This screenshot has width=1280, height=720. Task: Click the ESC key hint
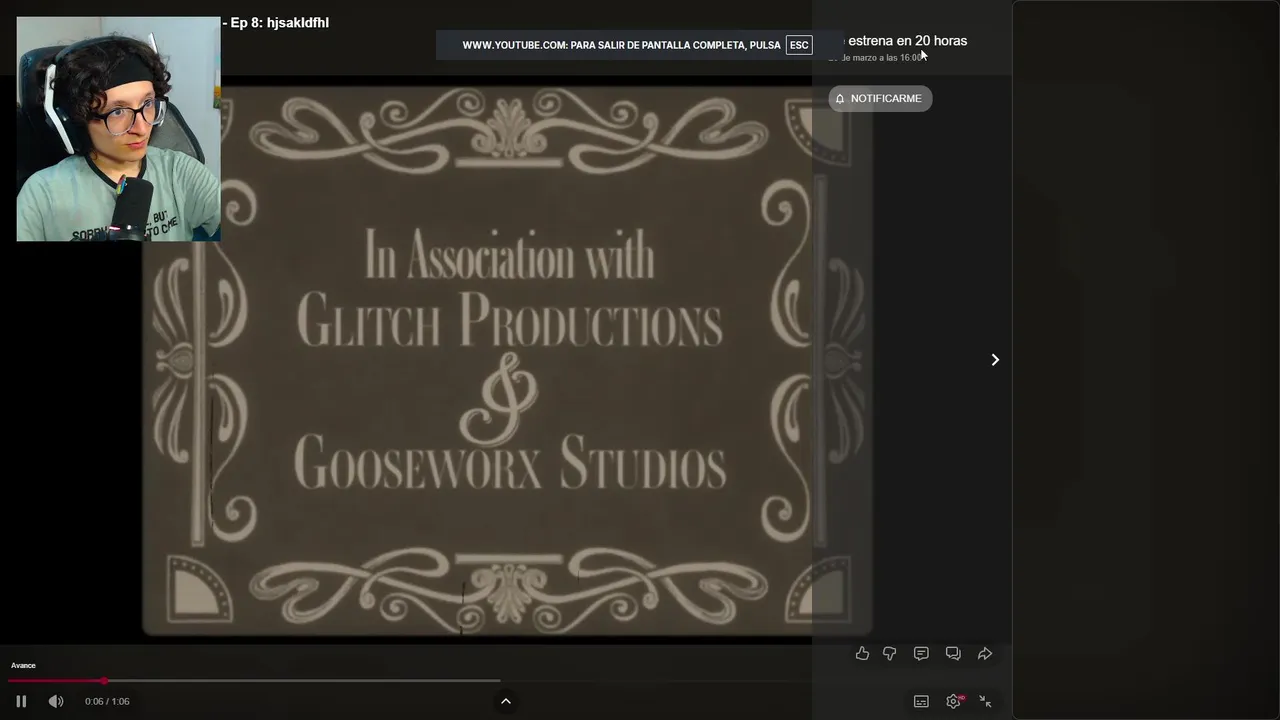(799, 45)
